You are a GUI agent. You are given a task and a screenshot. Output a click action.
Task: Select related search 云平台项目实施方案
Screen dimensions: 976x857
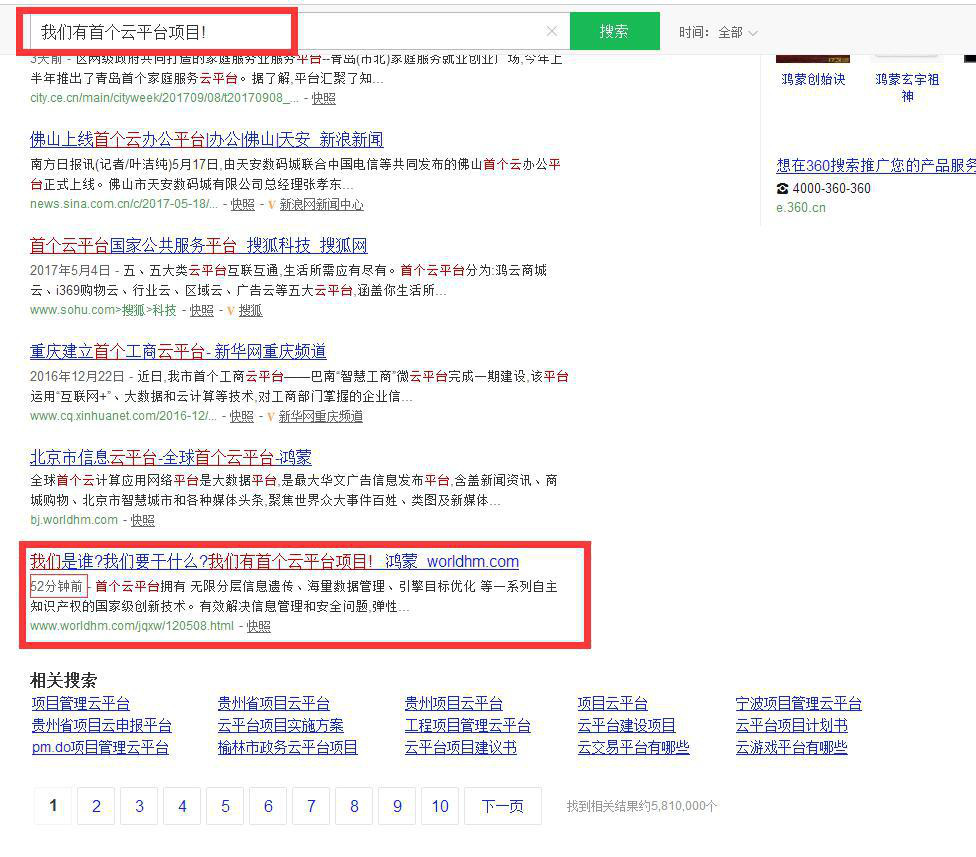point(280,726)
